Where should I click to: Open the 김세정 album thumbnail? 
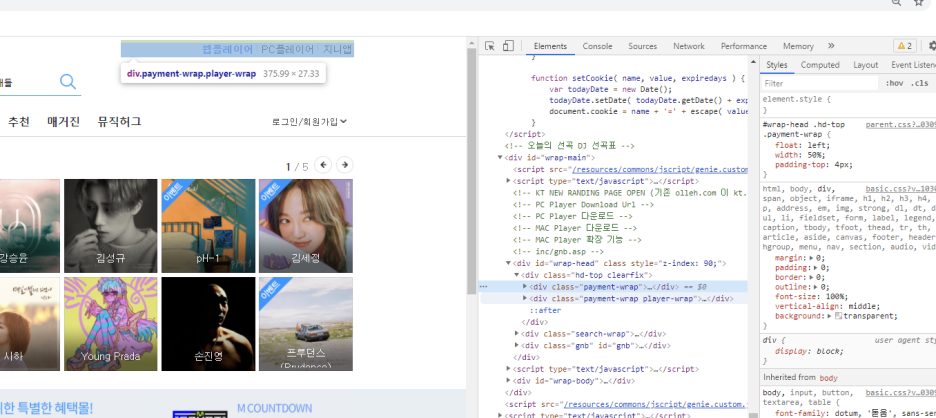pyautogui.click(x=306, y=226)
